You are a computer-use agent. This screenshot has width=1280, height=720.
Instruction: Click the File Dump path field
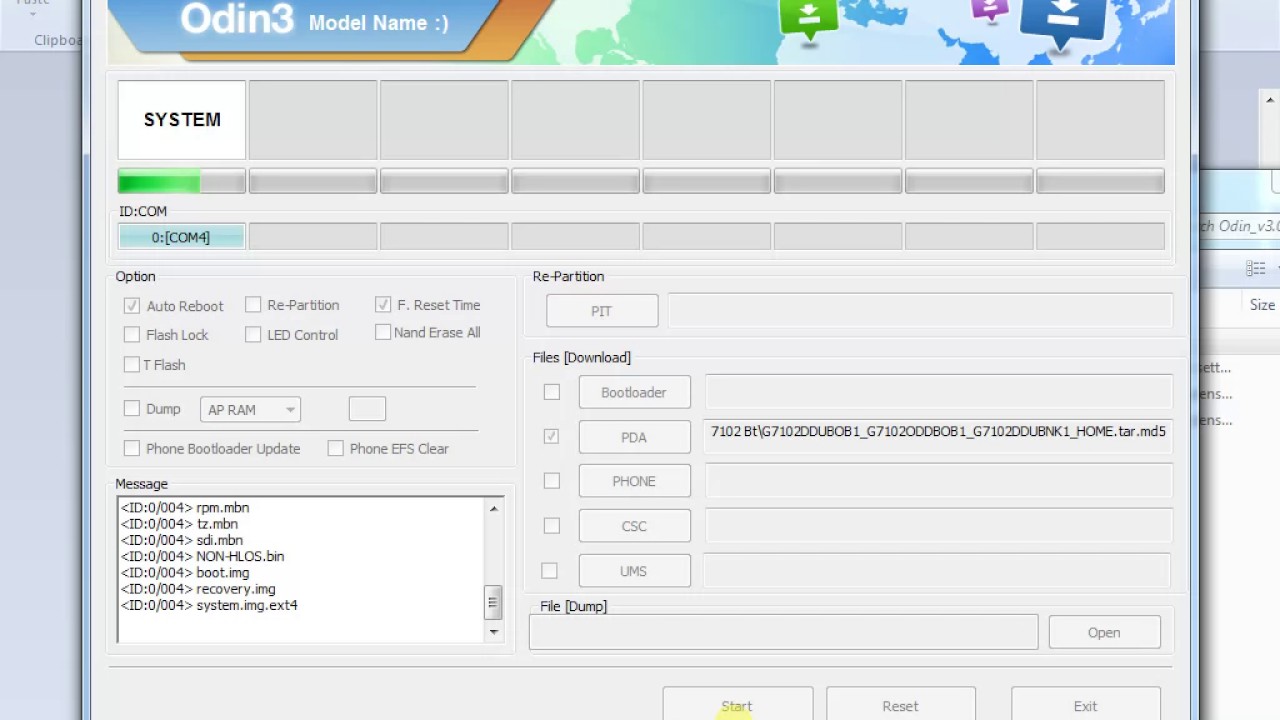(783, 632)
